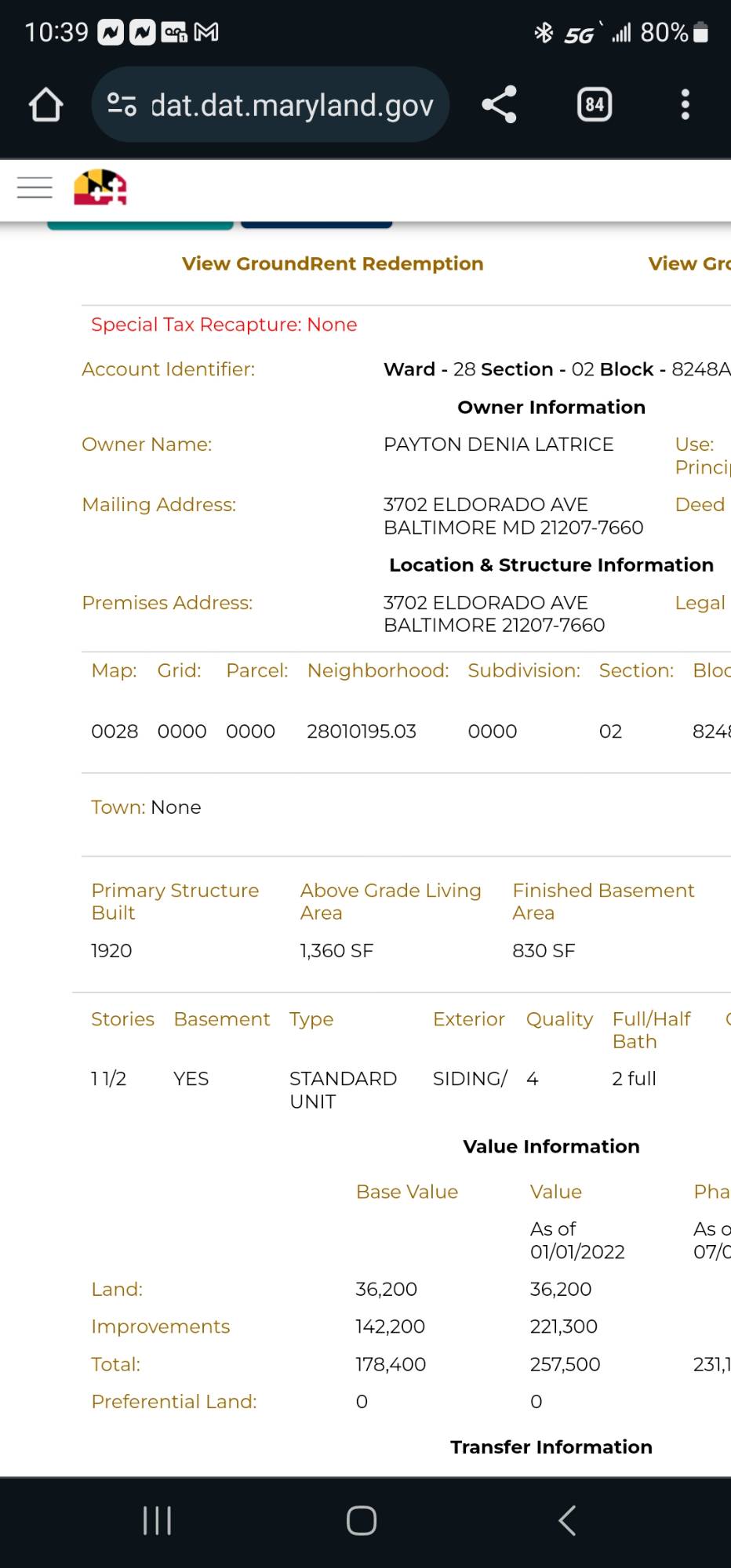Viewport: 731px width, 1568px height.
Task: Open the hamburger navigation menu
Action: [35, 188]
